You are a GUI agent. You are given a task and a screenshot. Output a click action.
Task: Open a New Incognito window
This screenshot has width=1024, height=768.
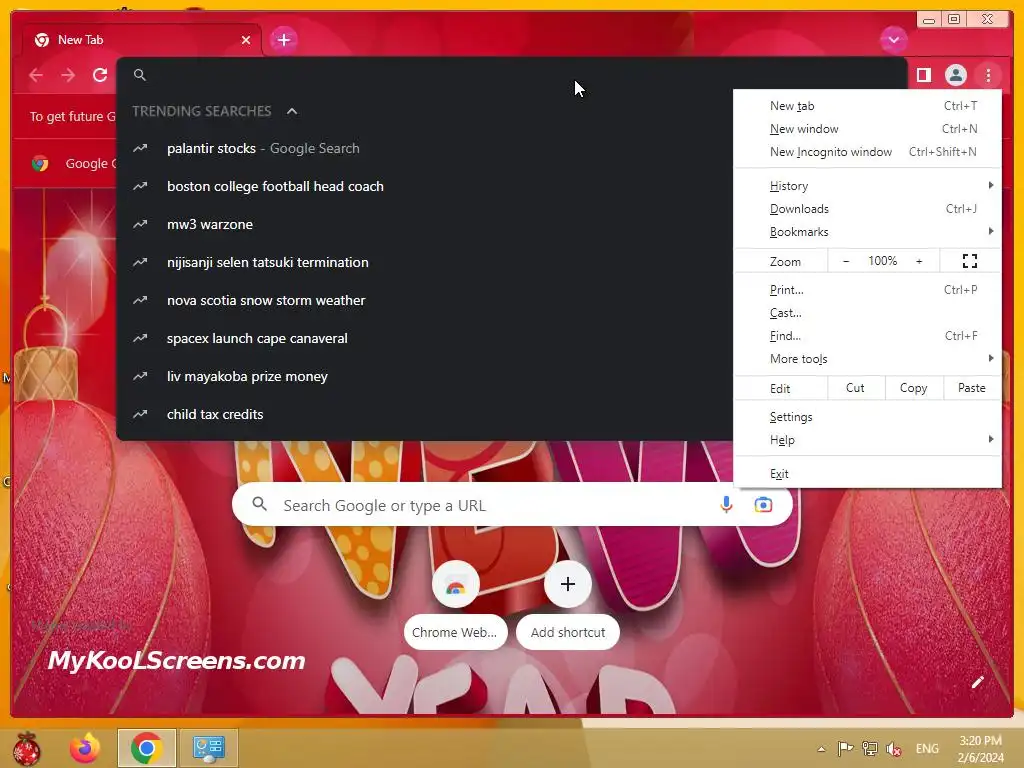pos(867,152)
